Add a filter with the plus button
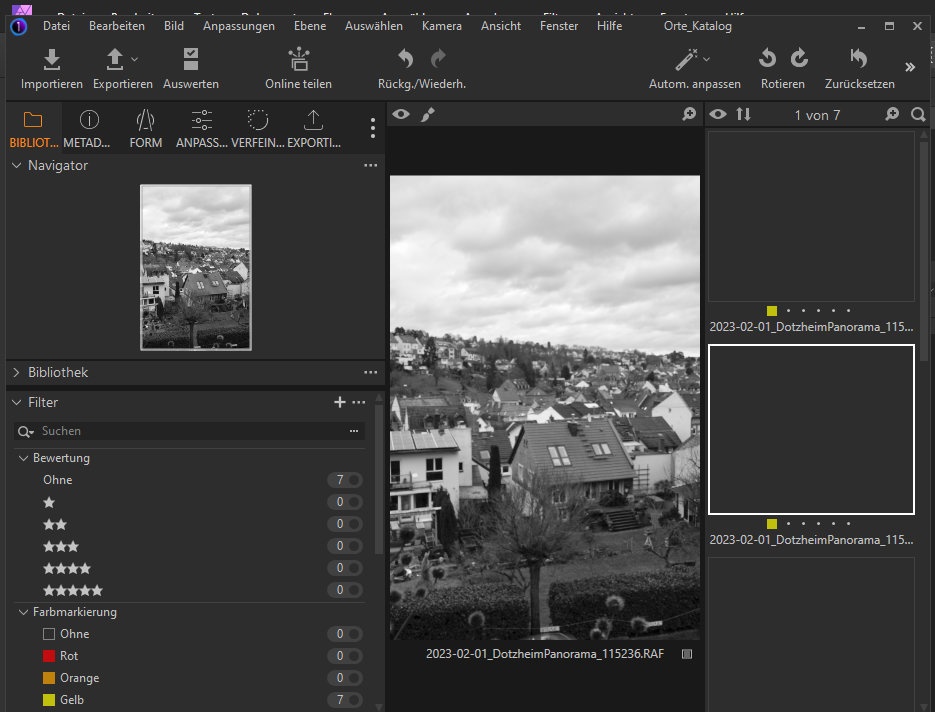Image resolution: width=935 pixels, height=712 pixels. [x=339, y=402]
